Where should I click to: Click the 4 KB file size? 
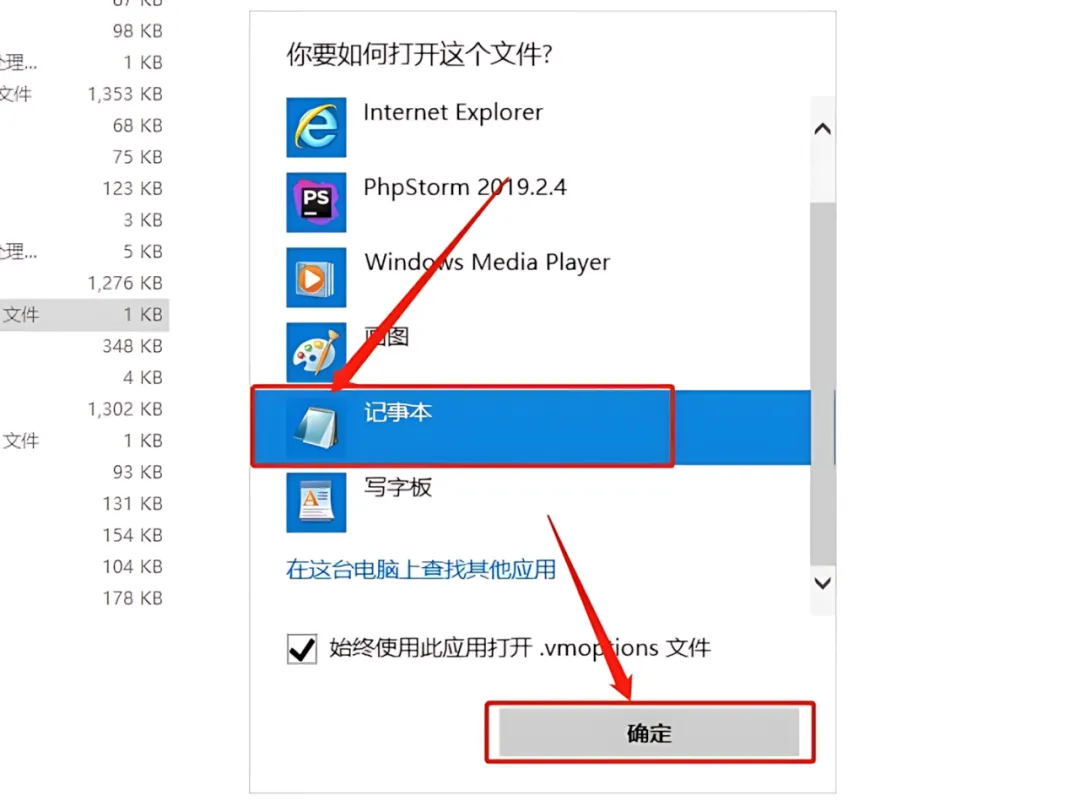coord(143,377)
